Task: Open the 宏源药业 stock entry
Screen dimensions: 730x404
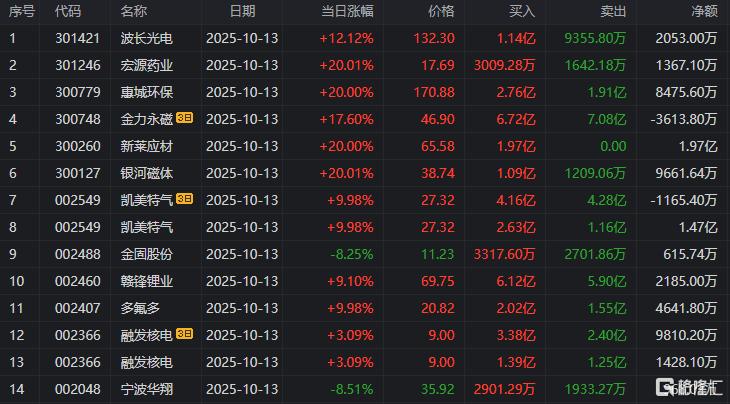Action: 146,65
